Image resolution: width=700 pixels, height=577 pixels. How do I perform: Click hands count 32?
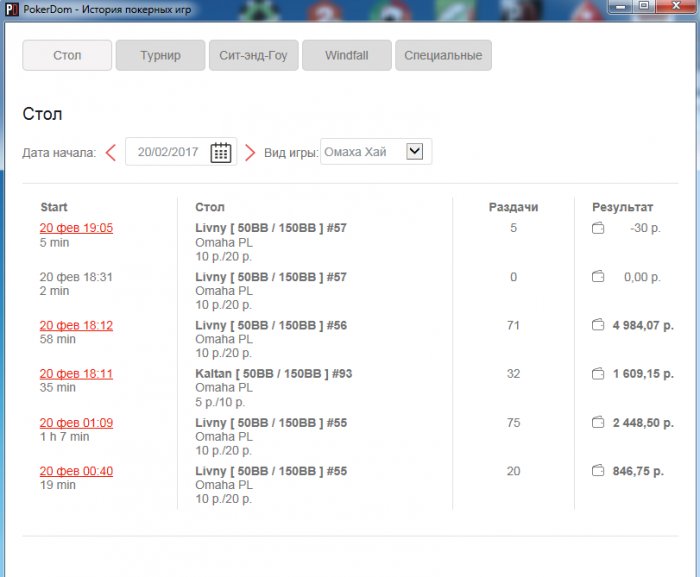(x=513, y=373)
